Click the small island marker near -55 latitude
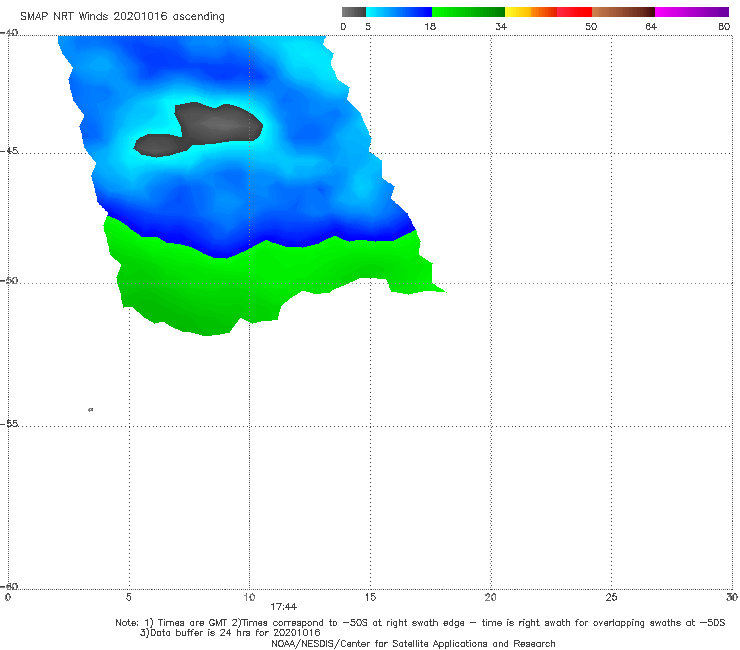Viewport: 740px width, 650px height. point(91,410)
